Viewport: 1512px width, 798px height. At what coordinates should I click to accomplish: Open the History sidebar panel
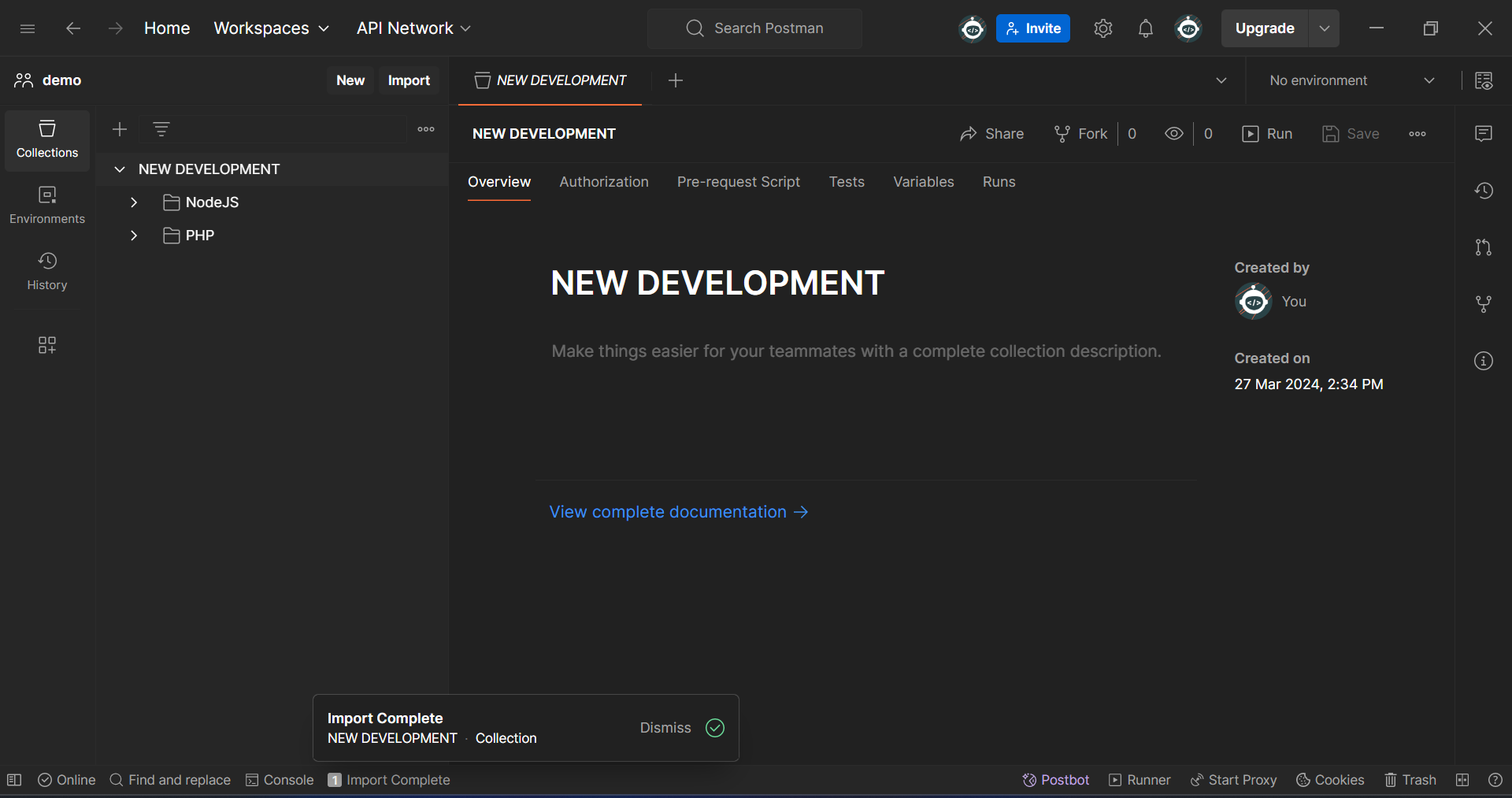pos(47,272)
